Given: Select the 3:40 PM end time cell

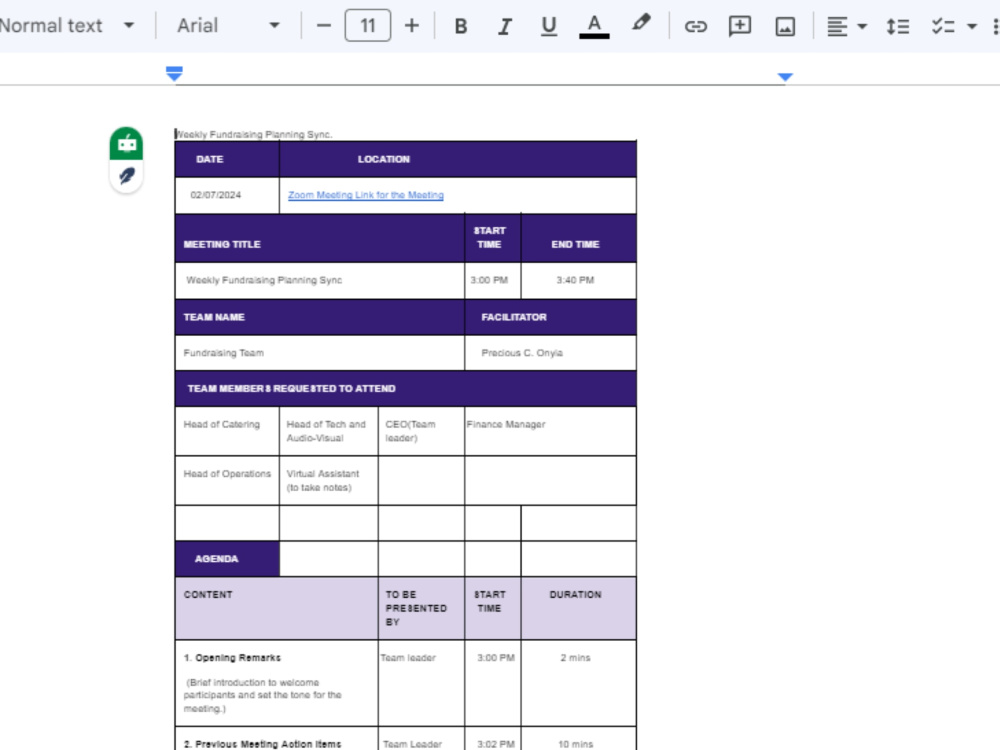Looking at the screenshot, I should (x=578, y=280).
